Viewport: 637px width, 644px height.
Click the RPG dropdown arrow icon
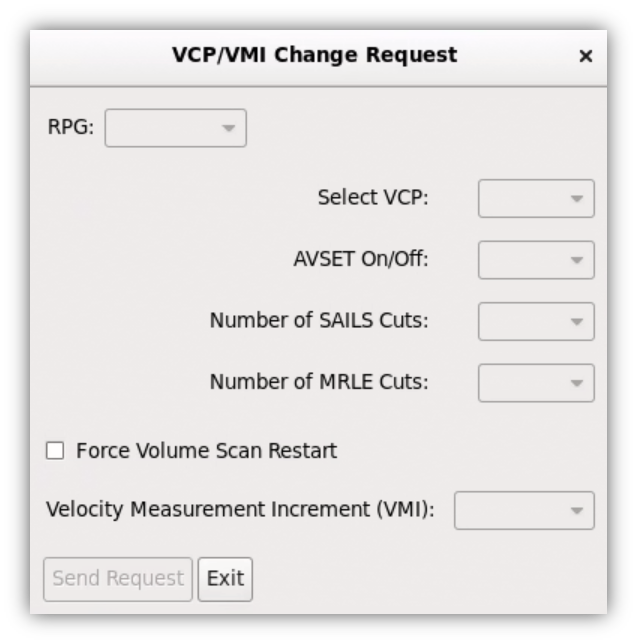tap(228, 128)
